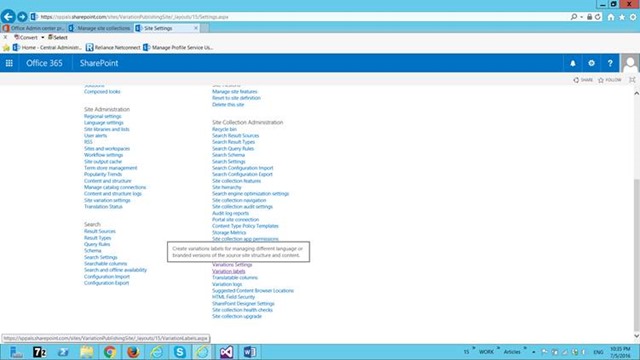Open the Home - Central Administration bookmark
The image size is (640, 360).
click(47, 48)
